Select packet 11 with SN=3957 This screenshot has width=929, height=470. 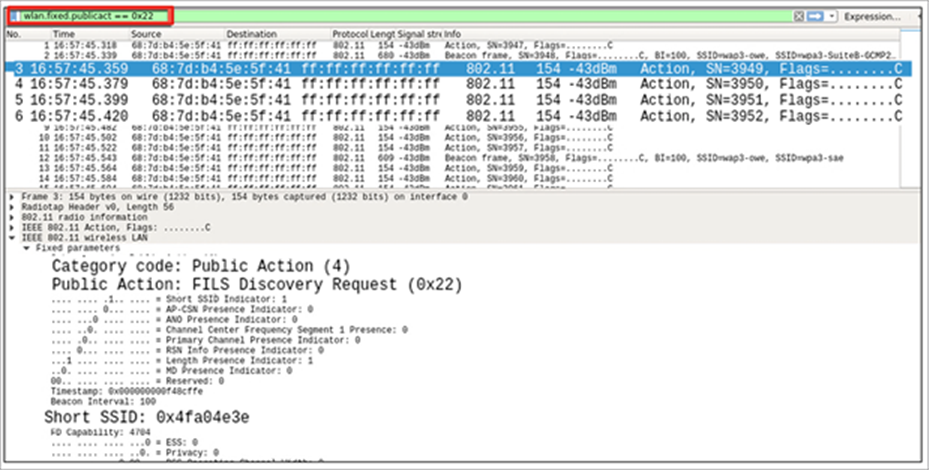pyautogui.click(x=453, y=148)
